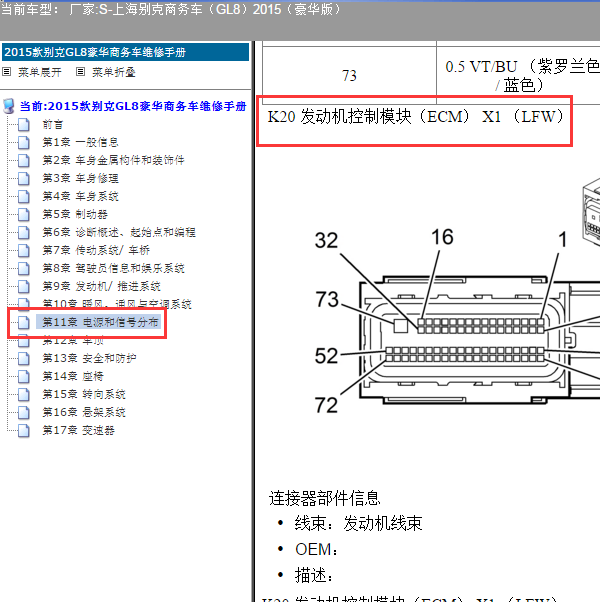The width and height of the screenshot is (600, 602).
Task: Open 第8章 驾驶员信息和娱乐系统
Action: (113, 268)
